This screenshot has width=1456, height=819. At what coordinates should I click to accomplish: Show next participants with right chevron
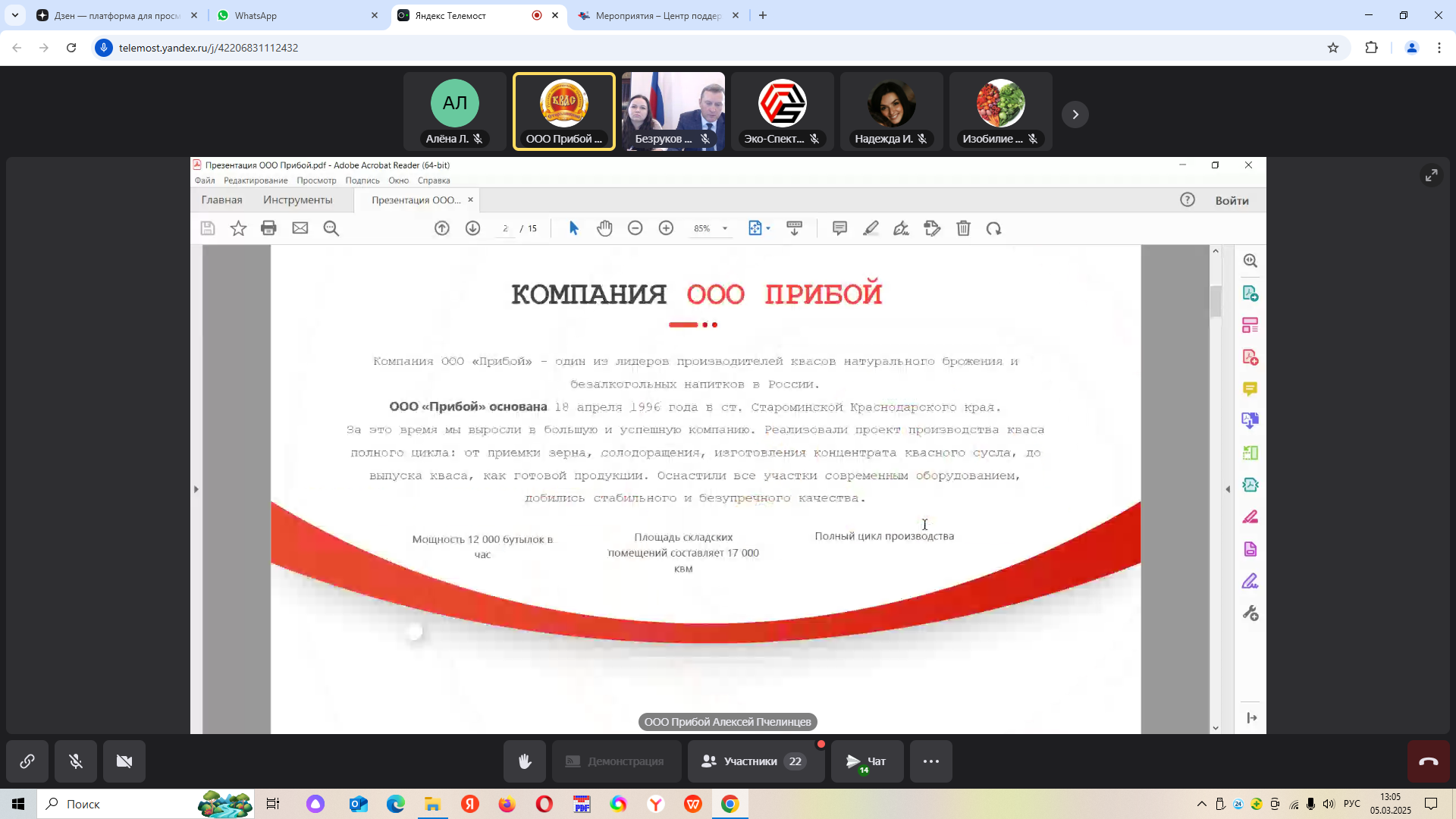[x=1075, y=115]
